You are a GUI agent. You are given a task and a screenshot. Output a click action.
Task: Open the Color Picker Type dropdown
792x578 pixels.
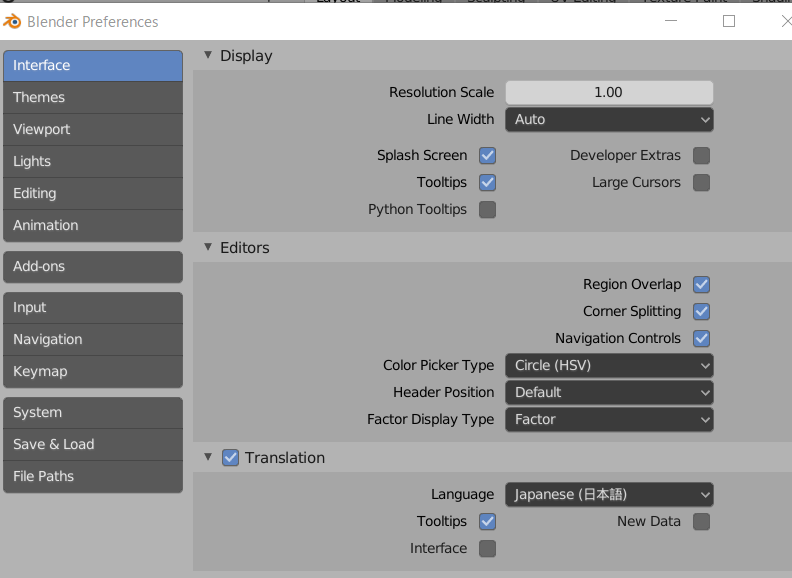click(608, 366)
